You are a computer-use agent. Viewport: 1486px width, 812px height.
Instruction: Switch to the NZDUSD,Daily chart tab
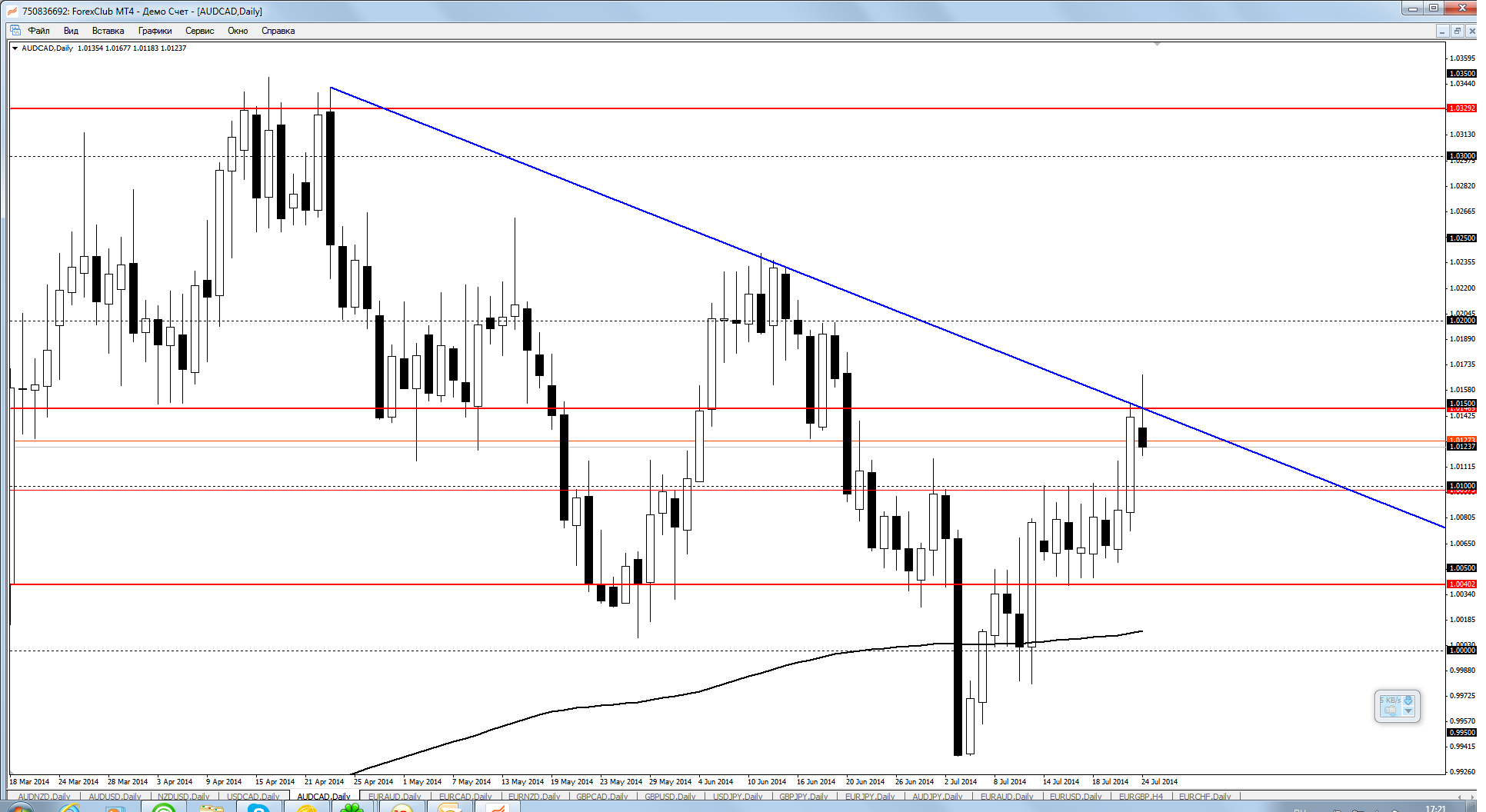tap(184, 797)
